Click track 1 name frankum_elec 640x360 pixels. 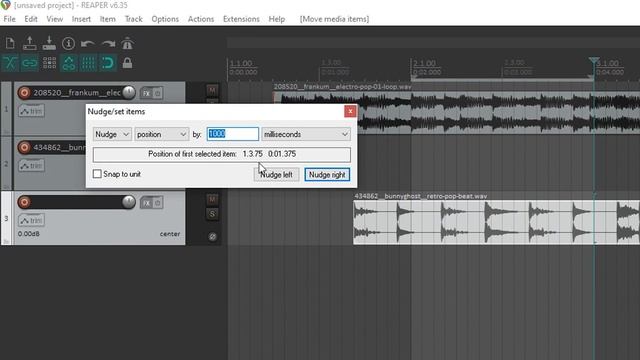click(x=77, y=93)
